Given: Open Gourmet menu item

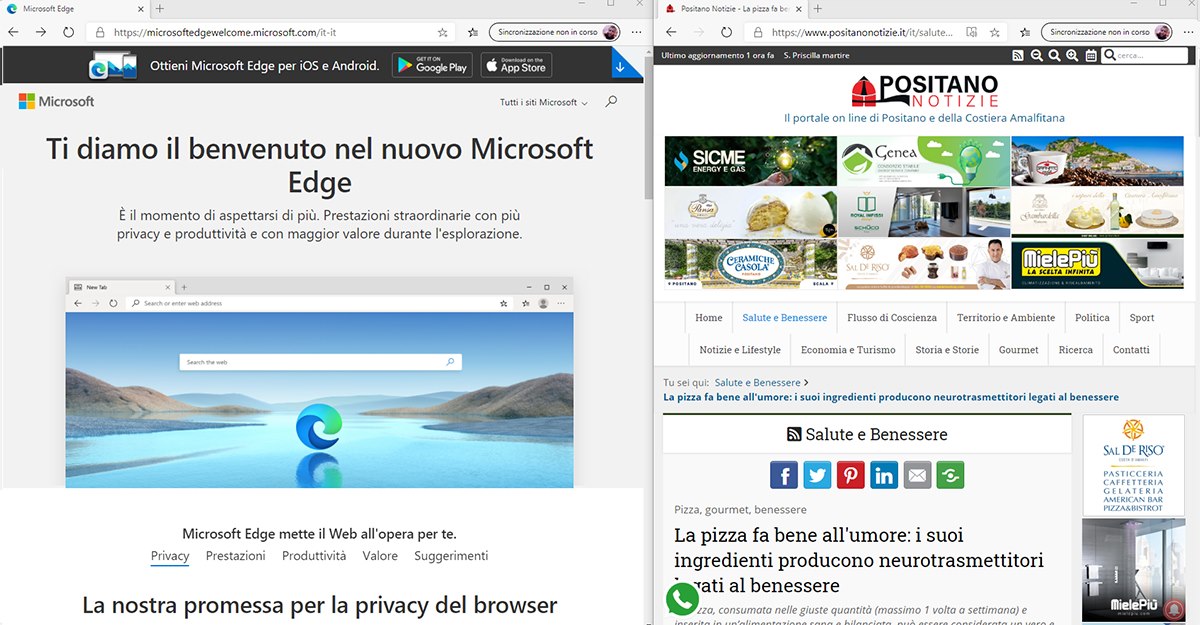Looking at the screenshot, I should tap(1019, 350).
